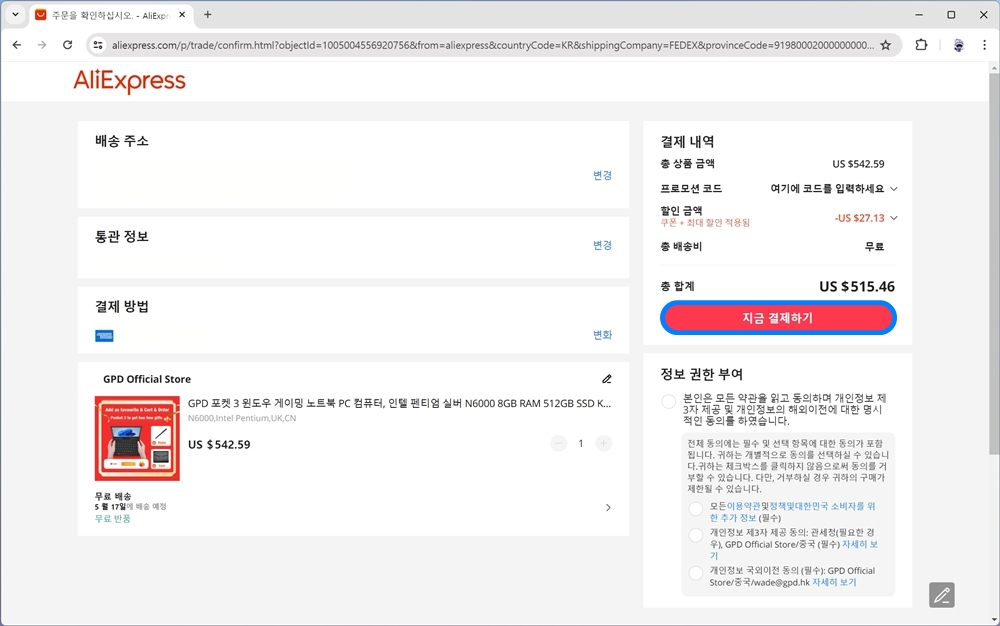Go back with browser back arrow

point(17,45)
